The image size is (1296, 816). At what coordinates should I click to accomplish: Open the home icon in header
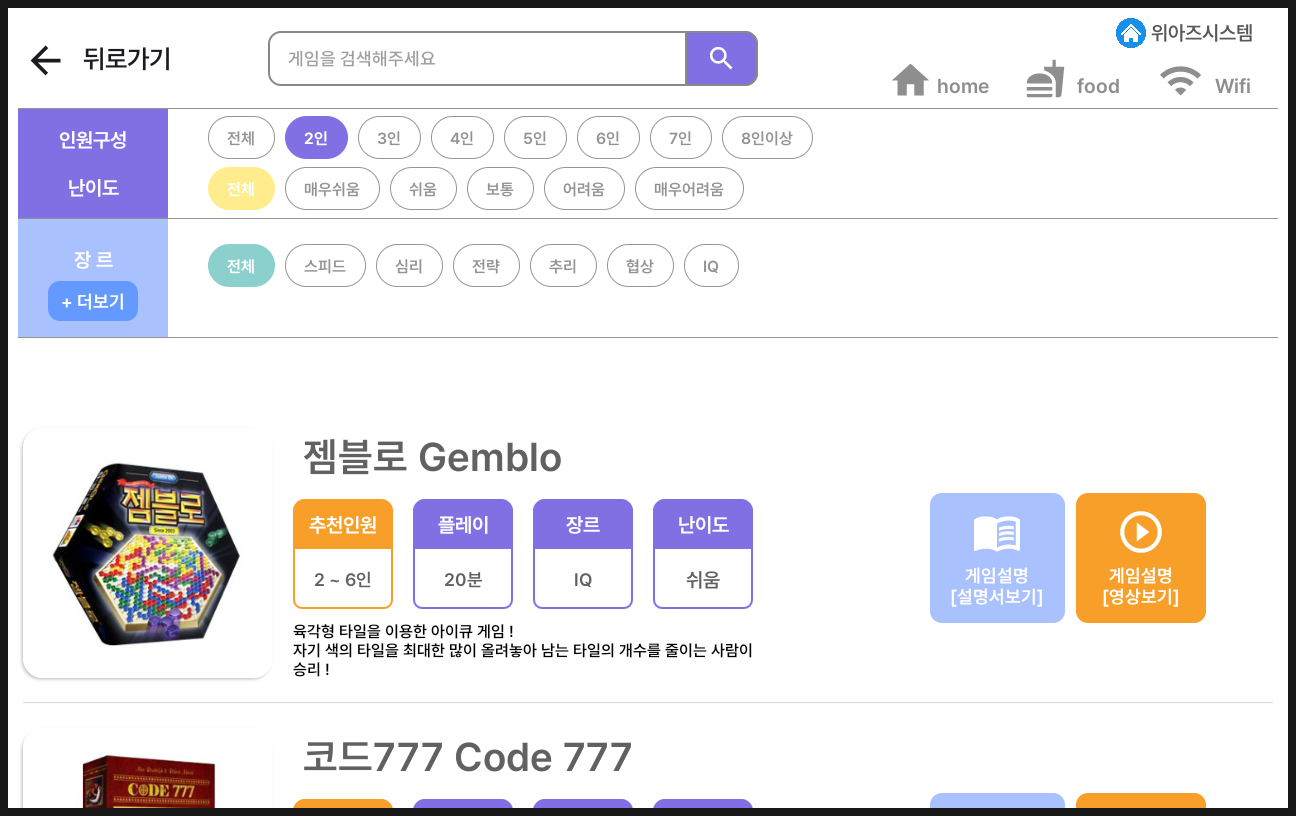[910, 81]
